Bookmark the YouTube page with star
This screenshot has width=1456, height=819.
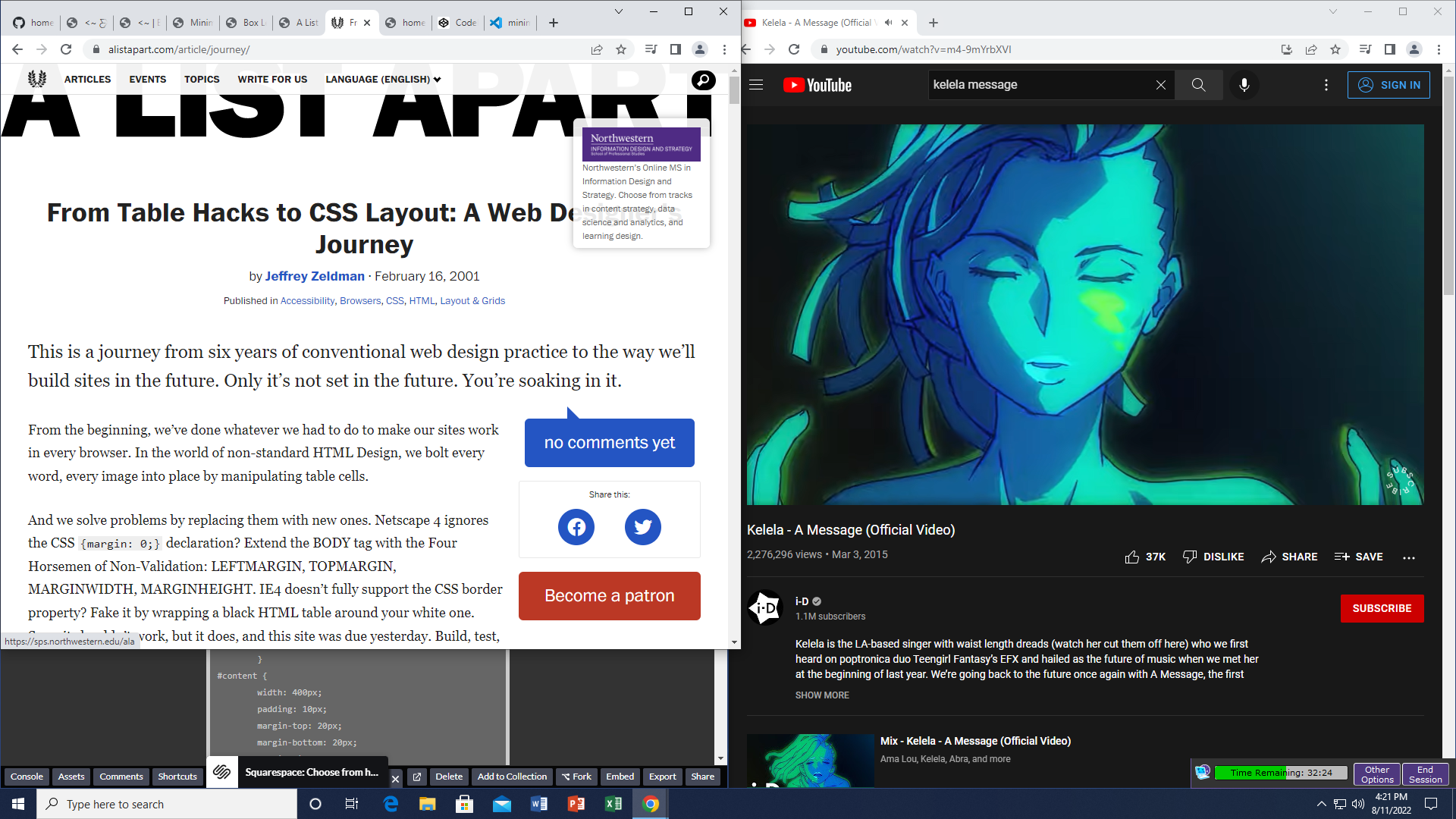1335,49
